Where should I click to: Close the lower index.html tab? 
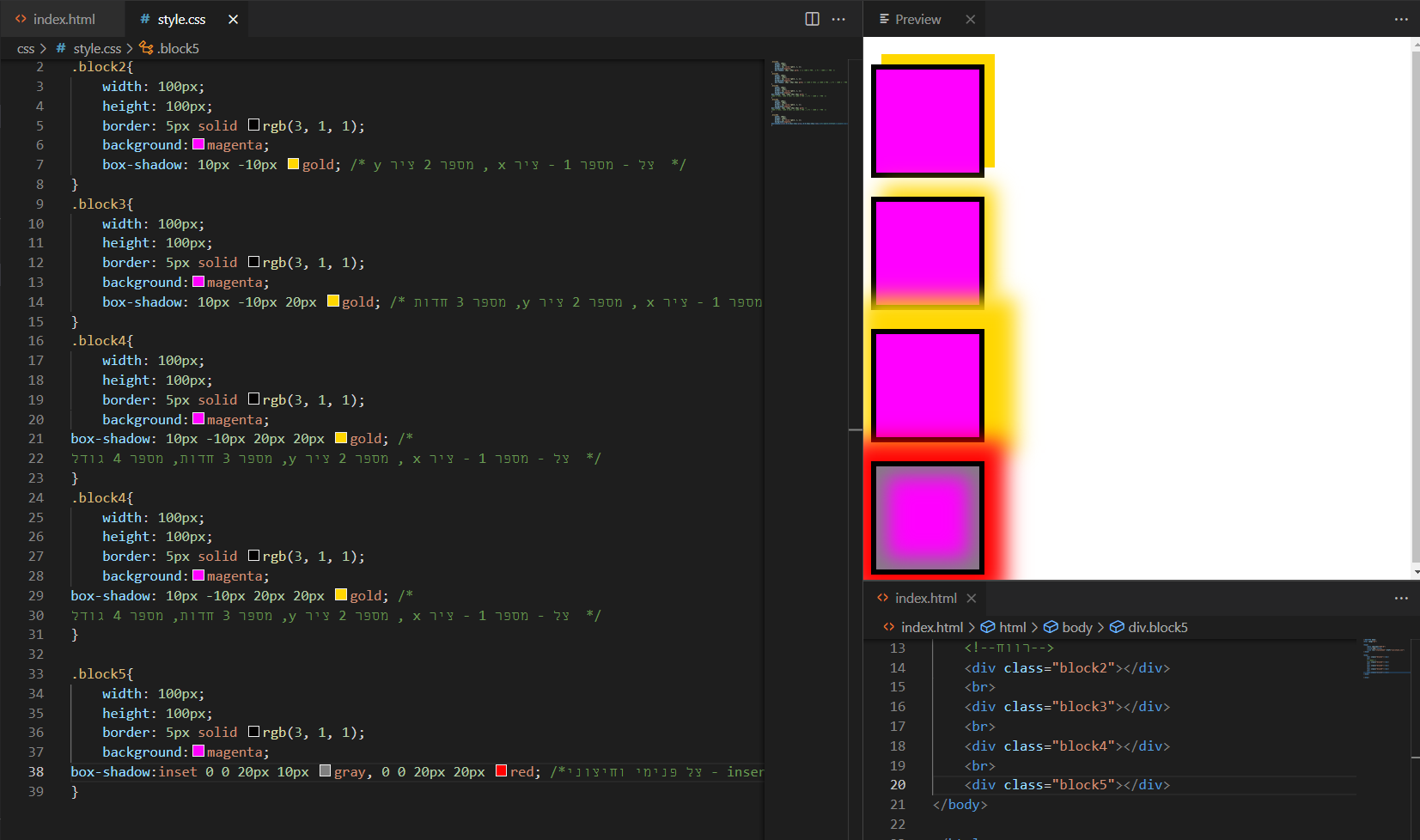(x=972, y=598)
